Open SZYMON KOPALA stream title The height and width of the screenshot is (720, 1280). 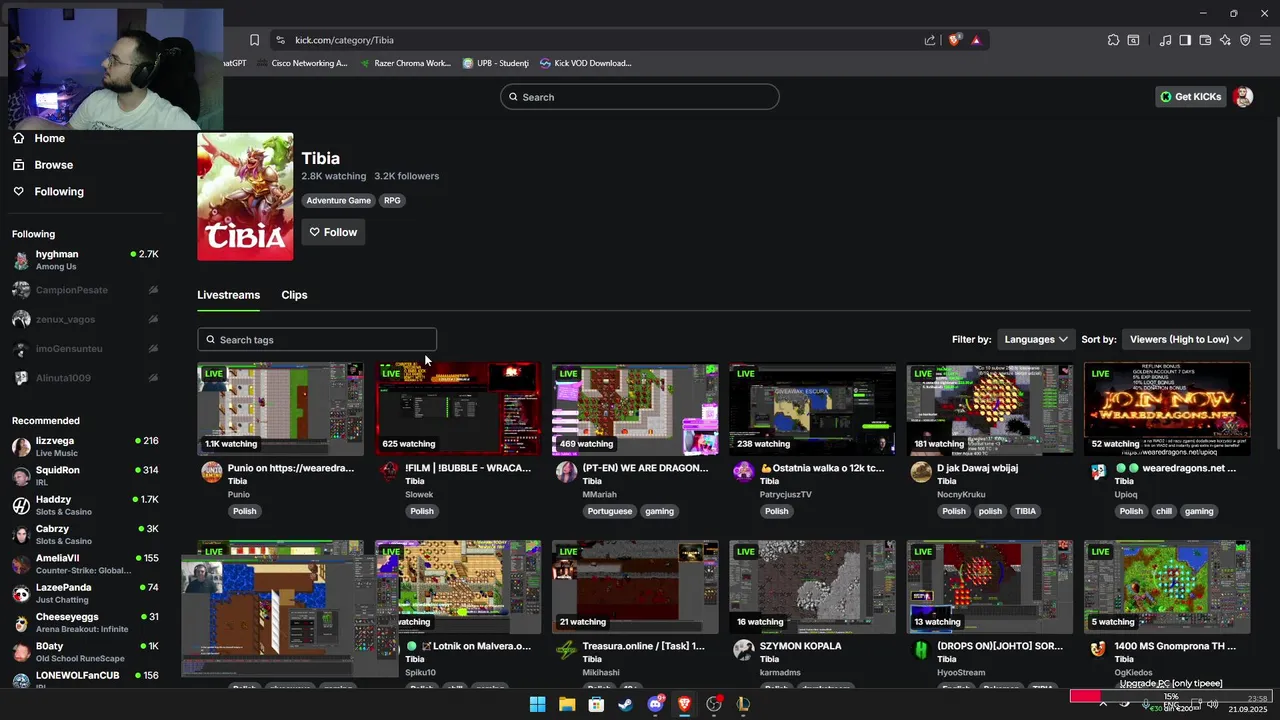pyautogui.click(x=801, y=646)
